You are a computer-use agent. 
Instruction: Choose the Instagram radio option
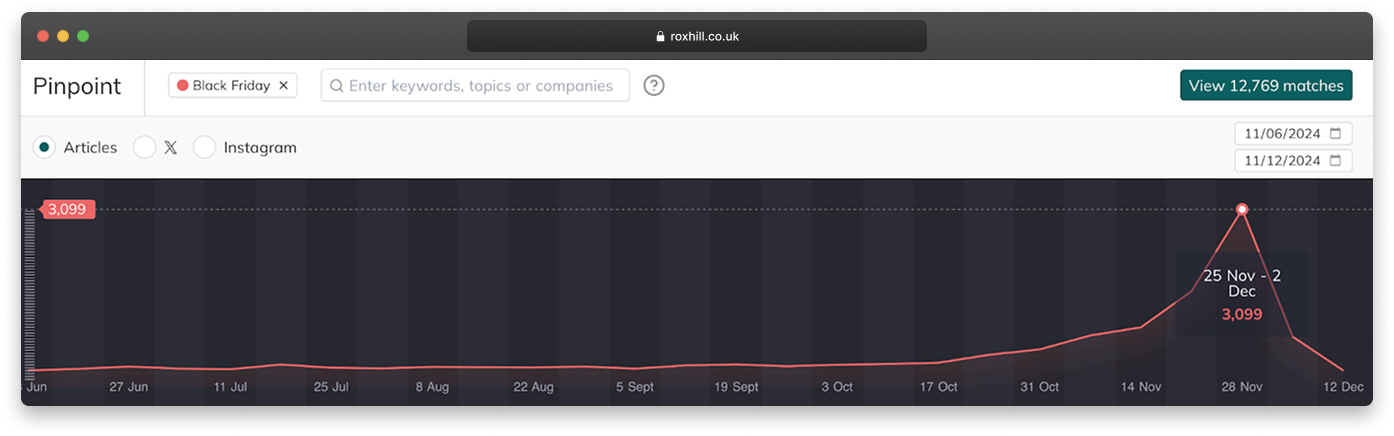(204, 148)
